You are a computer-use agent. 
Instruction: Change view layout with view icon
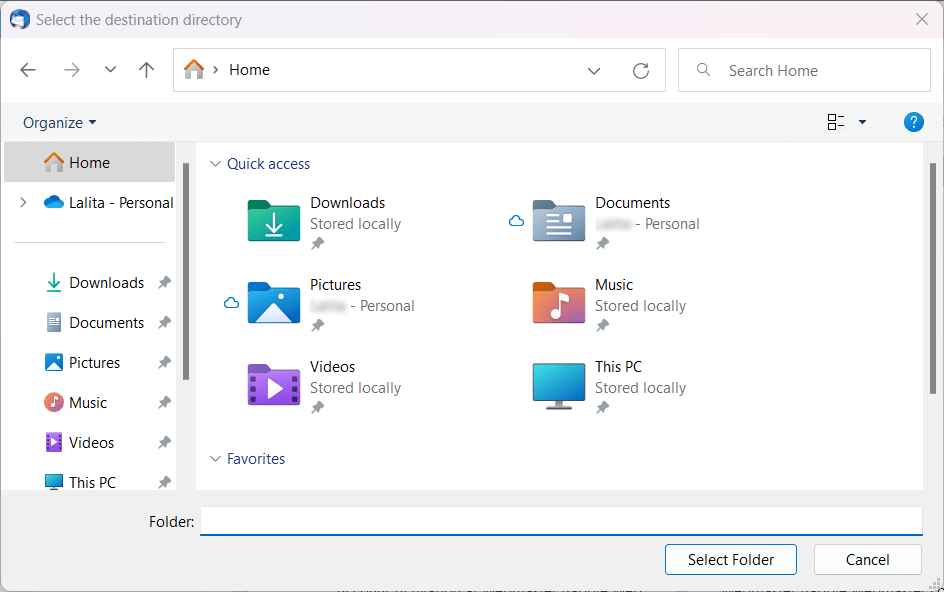pos(836,122)
